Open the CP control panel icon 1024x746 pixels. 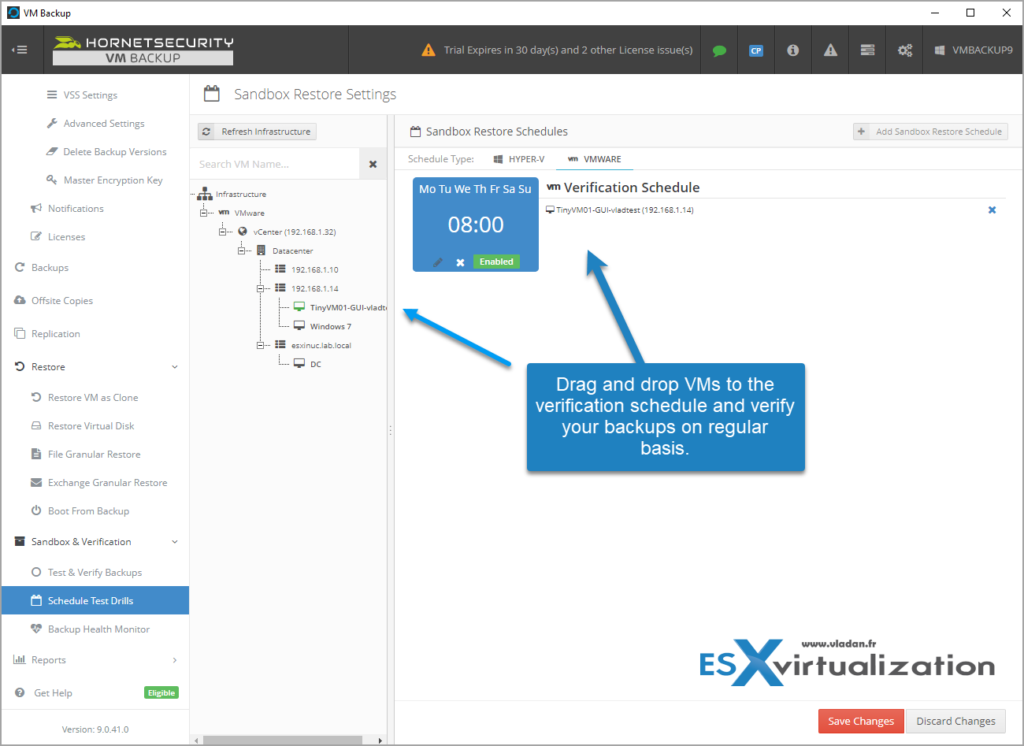pos(756,49)
